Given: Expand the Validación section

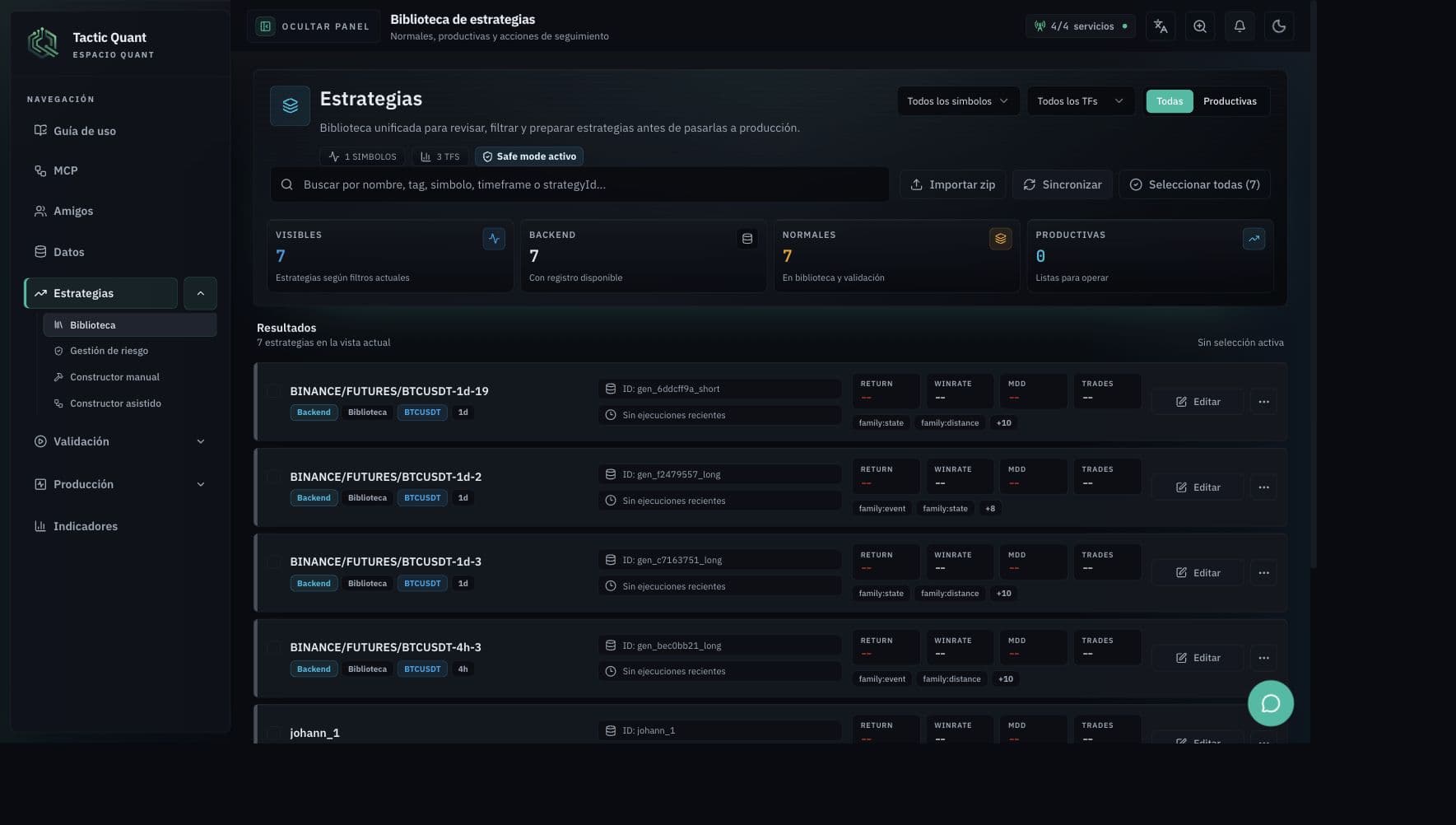Looking at the screenshot, I should click(x=120, y=441).
